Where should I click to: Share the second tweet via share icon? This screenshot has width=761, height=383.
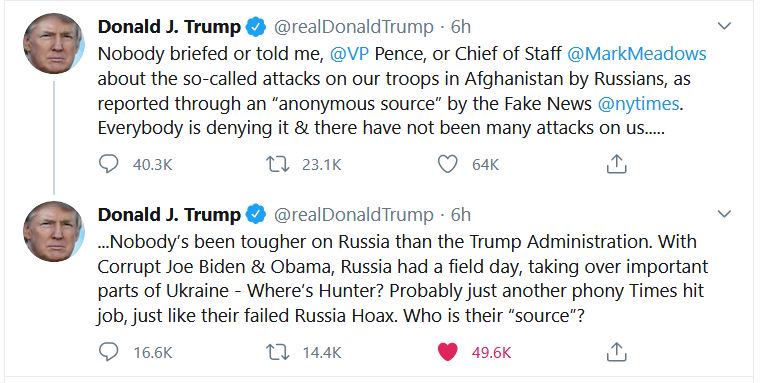(616, 352)
